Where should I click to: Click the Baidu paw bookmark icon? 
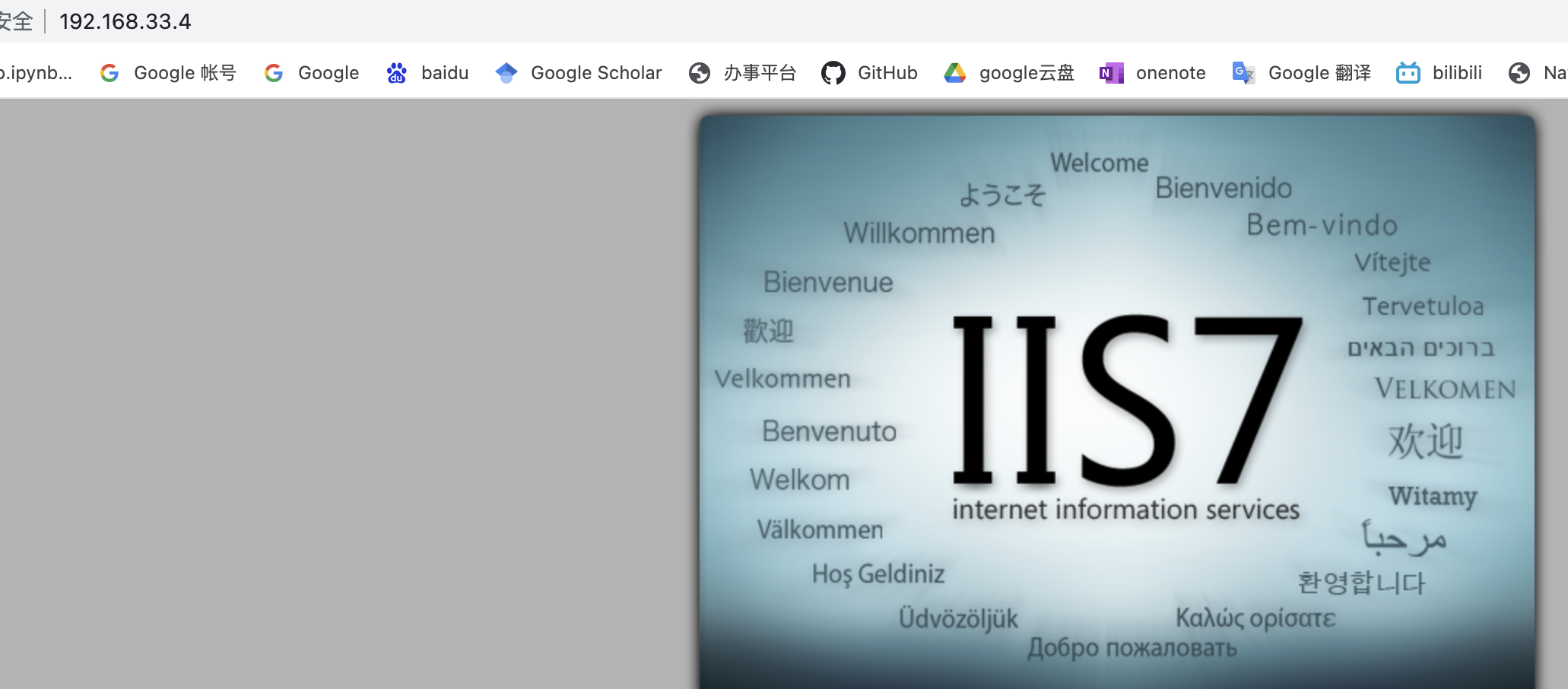(397, 73)
